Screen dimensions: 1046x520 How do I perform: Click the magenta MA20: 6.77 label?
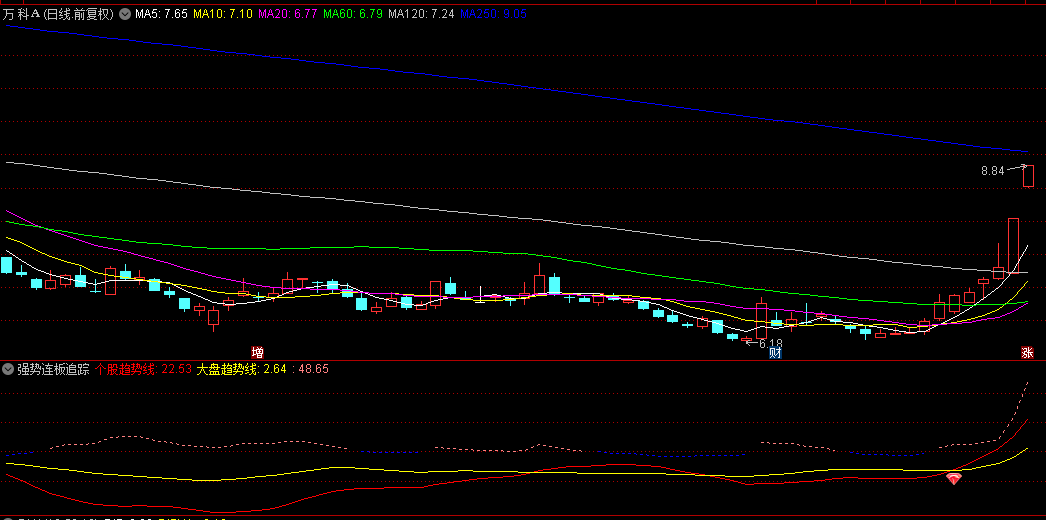click(x=288, y=13)
